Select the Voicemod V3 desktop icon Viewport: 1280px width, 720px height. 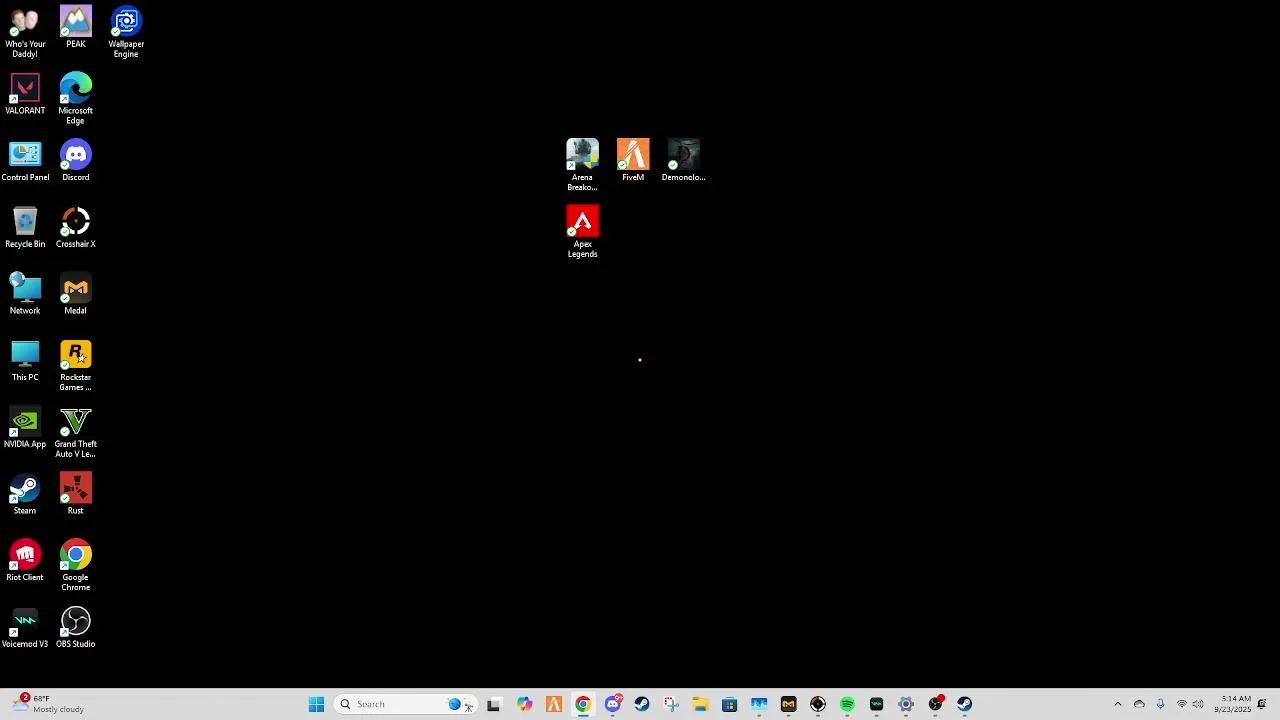pyautogui.click(x=25, y=628)
